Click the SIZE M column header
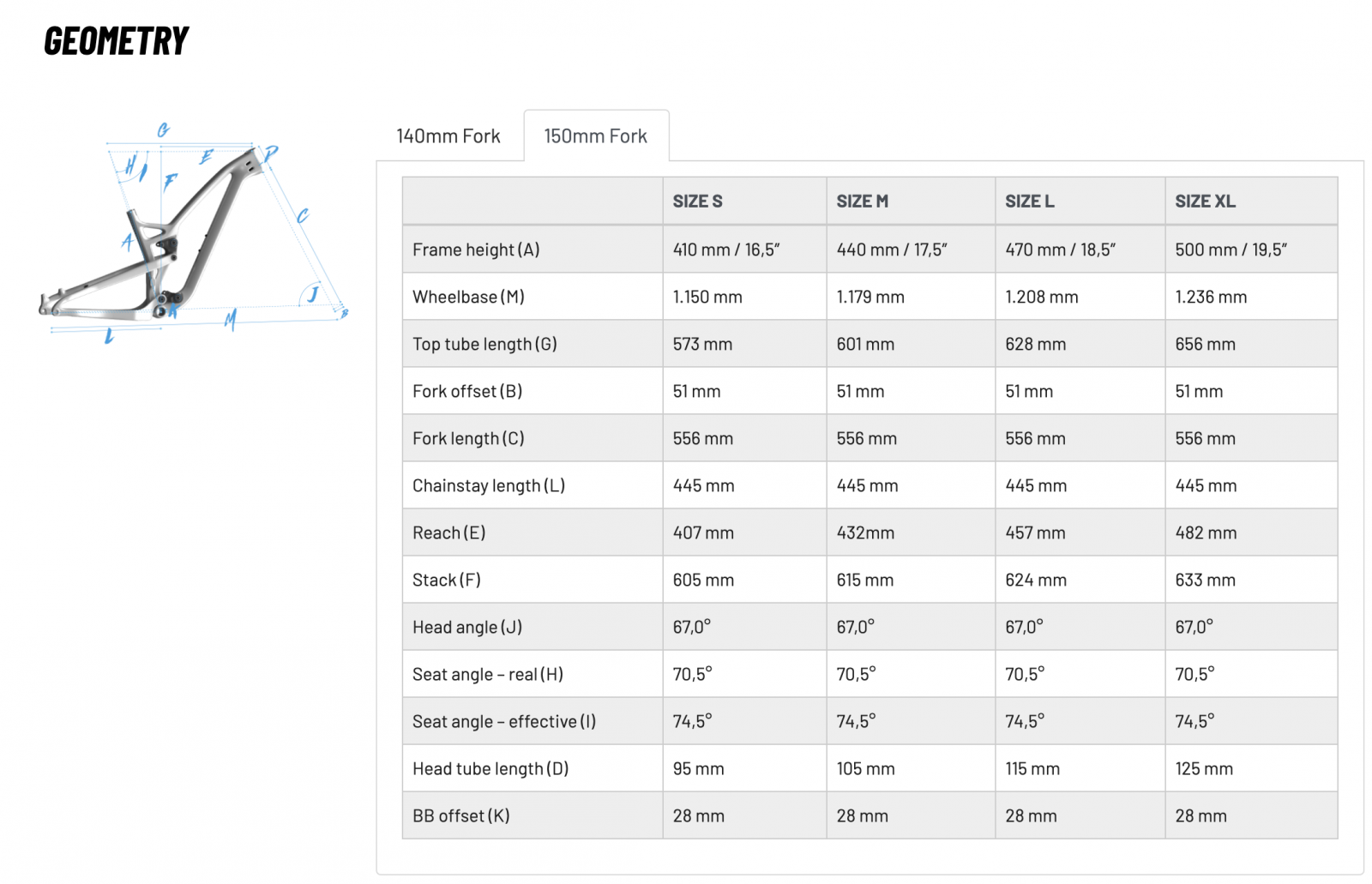Screen dimensions: 1372x884 [862, 201]
